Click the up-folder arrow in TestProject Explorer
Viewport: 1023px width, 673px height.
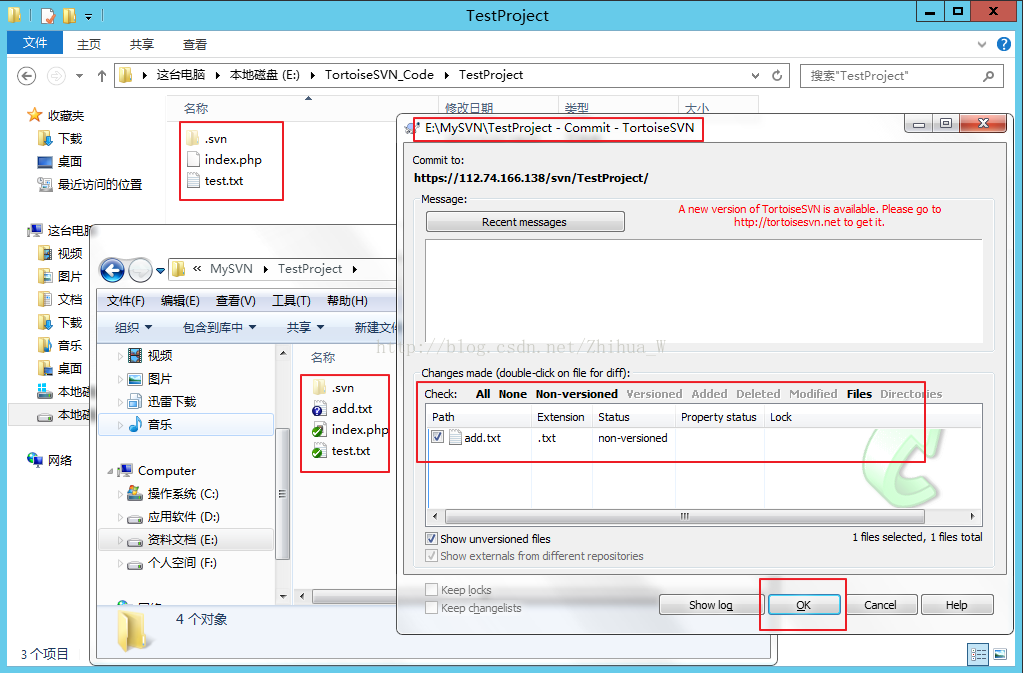tap(102, 76)
